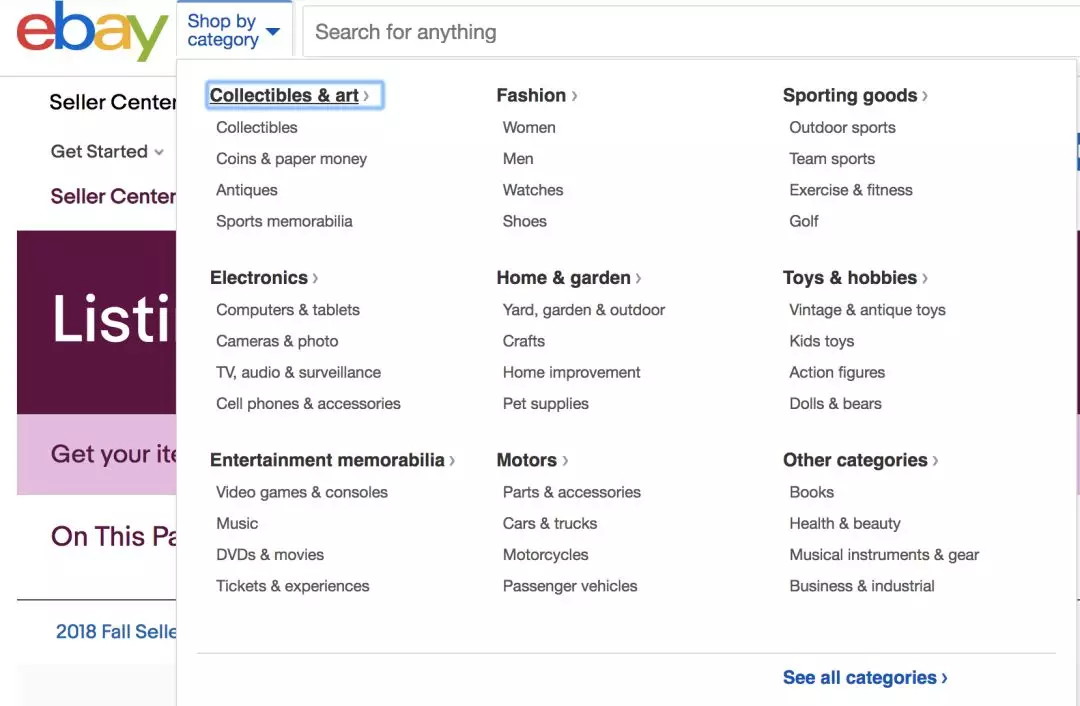This screenshot has height=706, width=1080.
Task: Click See all categories link
Action: [864, 678]
